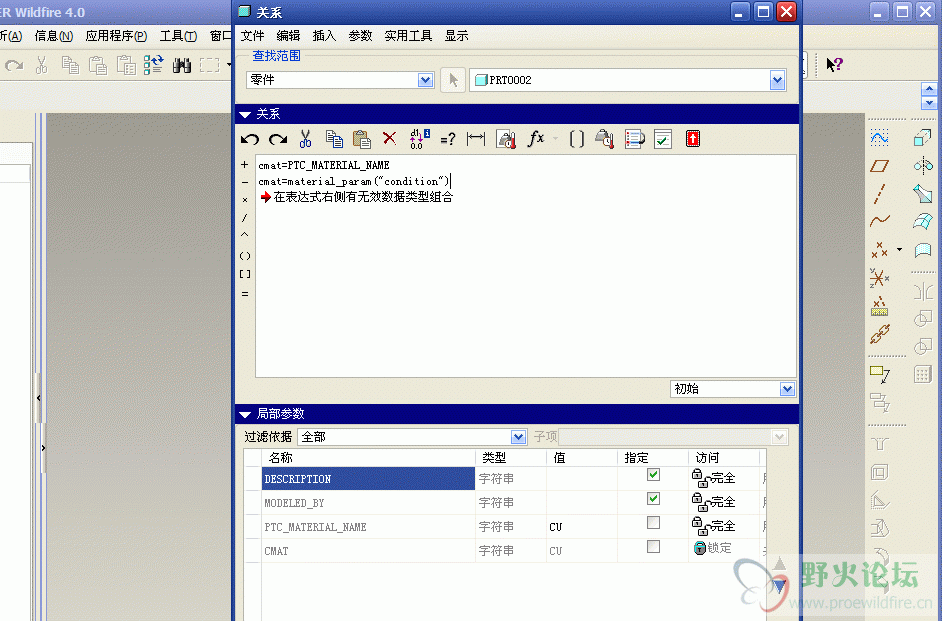The height and width of the screenshot is (621, 942).
Task: Insert caret power operator from side palette
Action: (x=245, y=235)
